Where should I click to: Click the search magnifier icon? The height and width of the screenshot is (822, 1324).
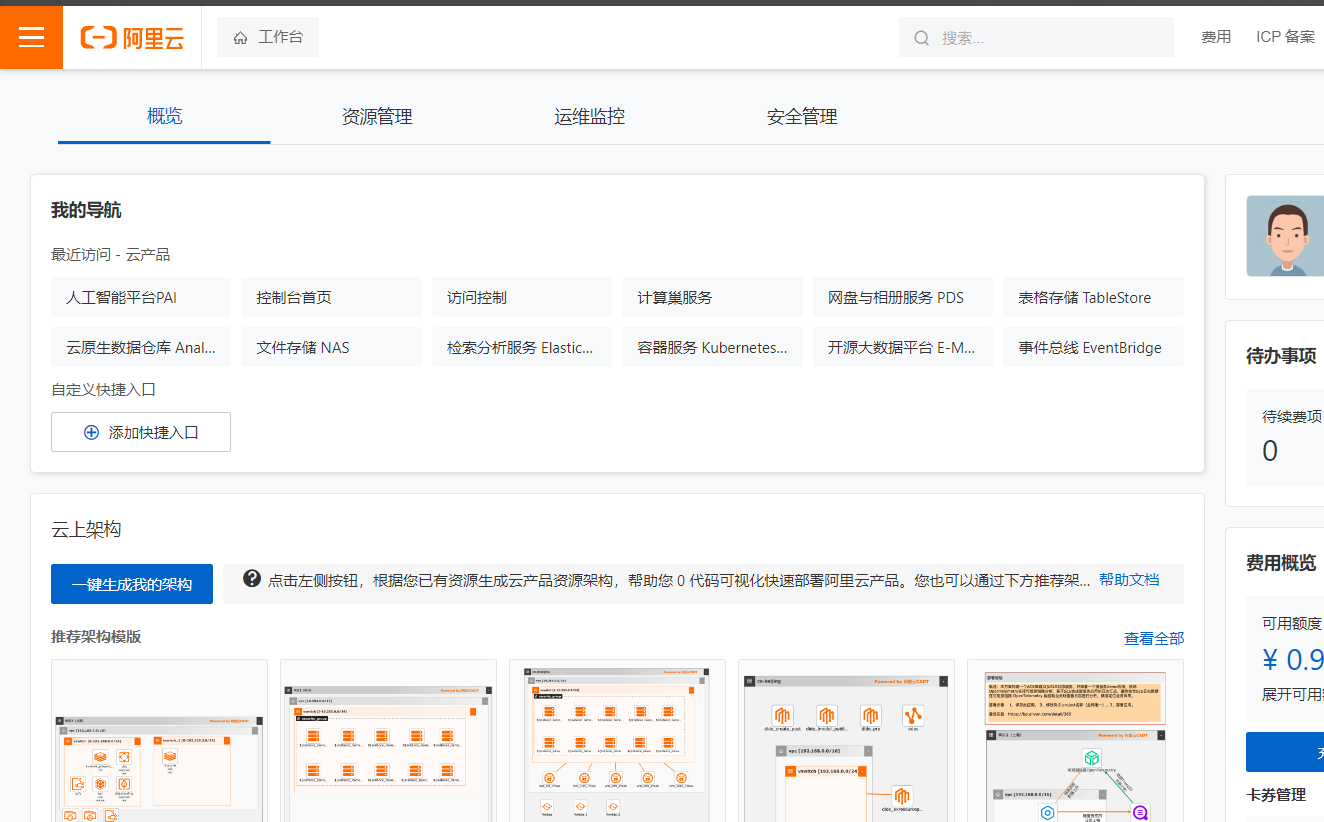click(x=921, y=38)
